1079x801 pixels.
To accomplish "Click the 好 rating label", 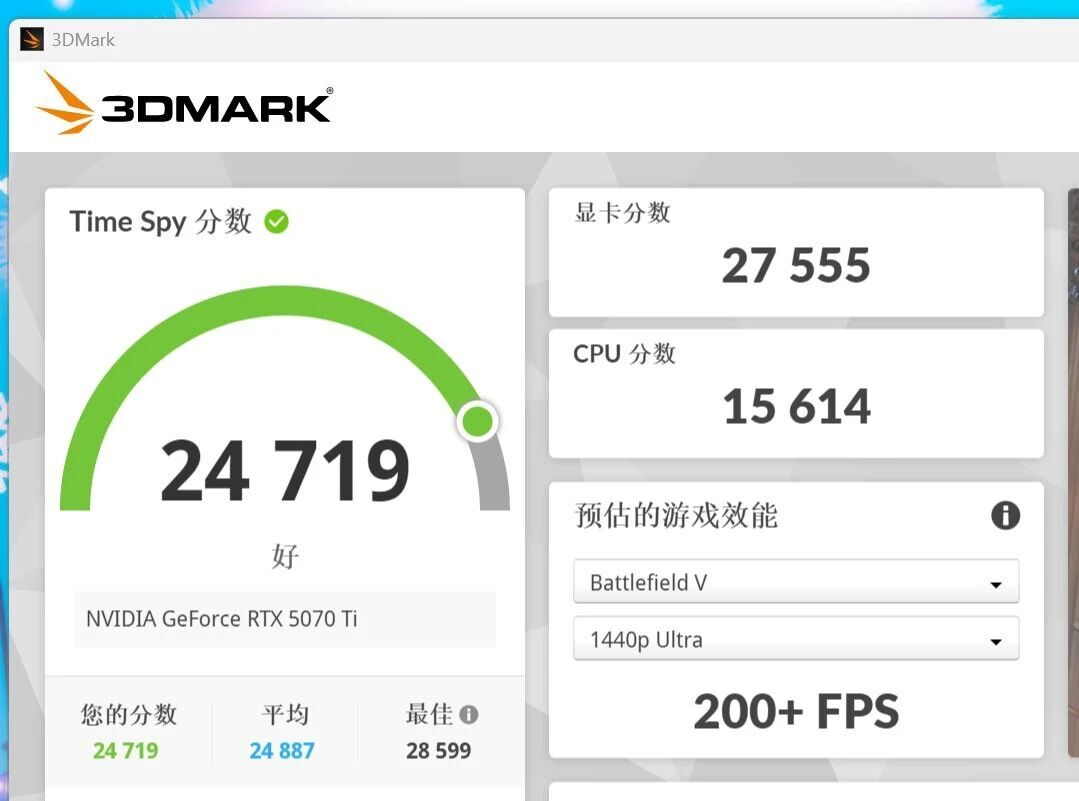I will (x=285, y=555).
